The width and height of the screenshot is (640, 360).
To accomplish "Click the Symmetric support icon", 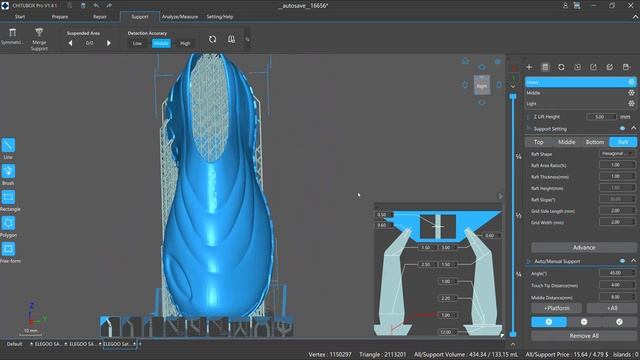I will [13, 33].
